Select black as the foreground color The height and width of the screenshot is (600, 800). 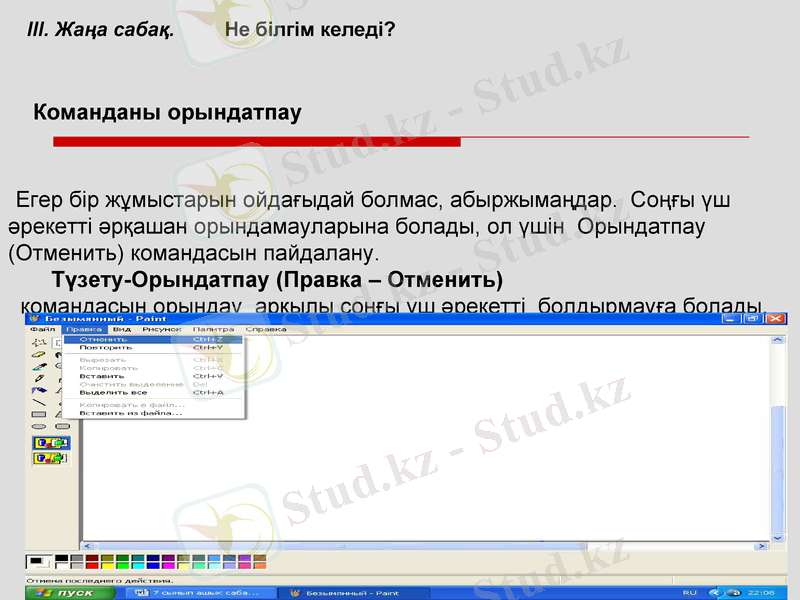click(x=60, y=557)
